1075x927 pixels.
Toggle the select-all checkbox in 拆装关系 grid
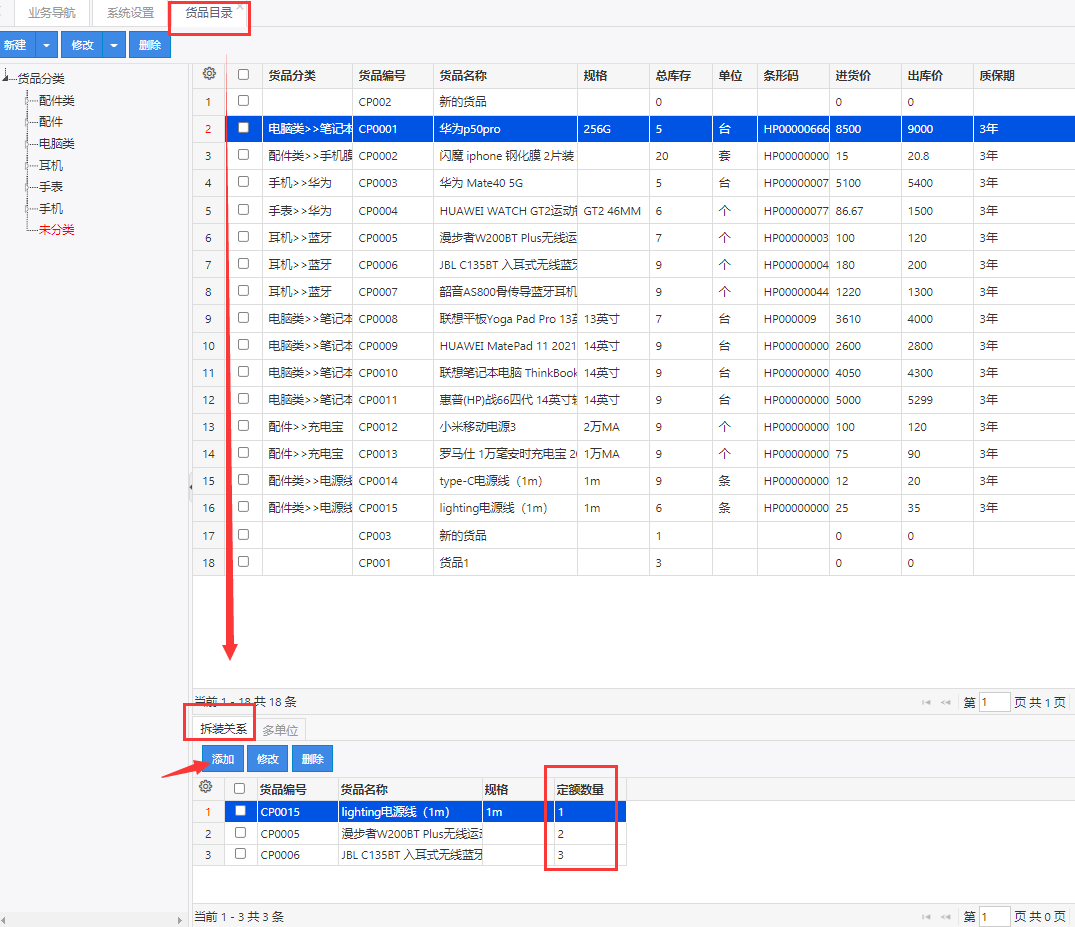point(239,788)
